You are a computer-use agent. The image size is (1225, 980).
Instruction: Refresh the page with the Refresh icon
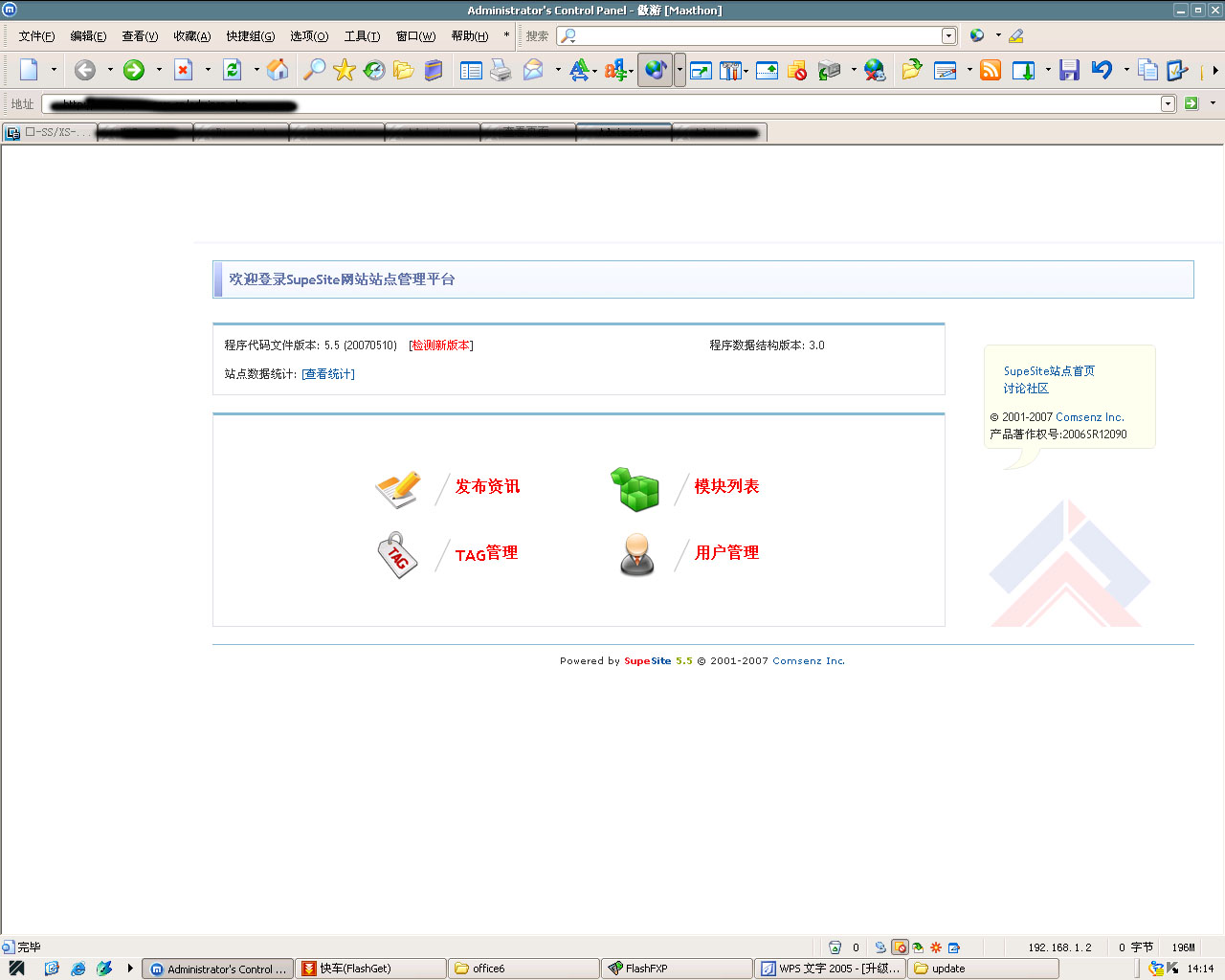[x=232, y=70]
